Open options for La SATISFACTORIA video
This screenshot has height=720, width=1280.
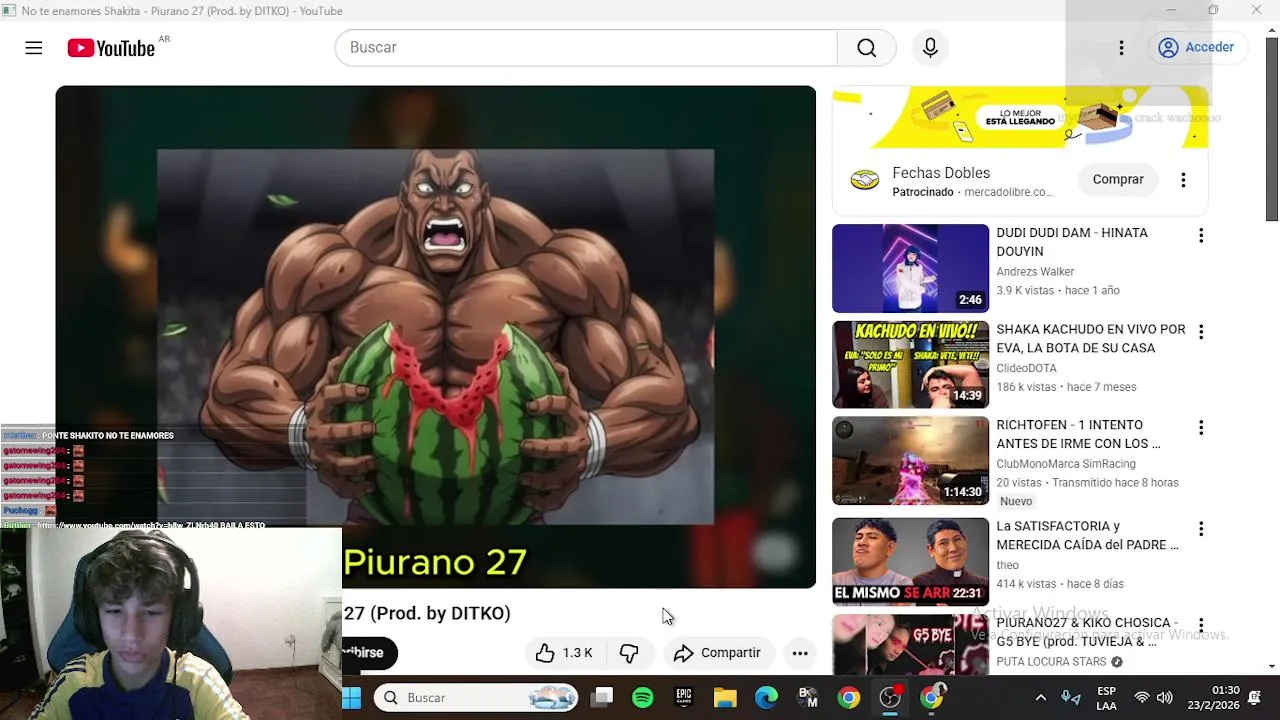[x=1201, y=529]
